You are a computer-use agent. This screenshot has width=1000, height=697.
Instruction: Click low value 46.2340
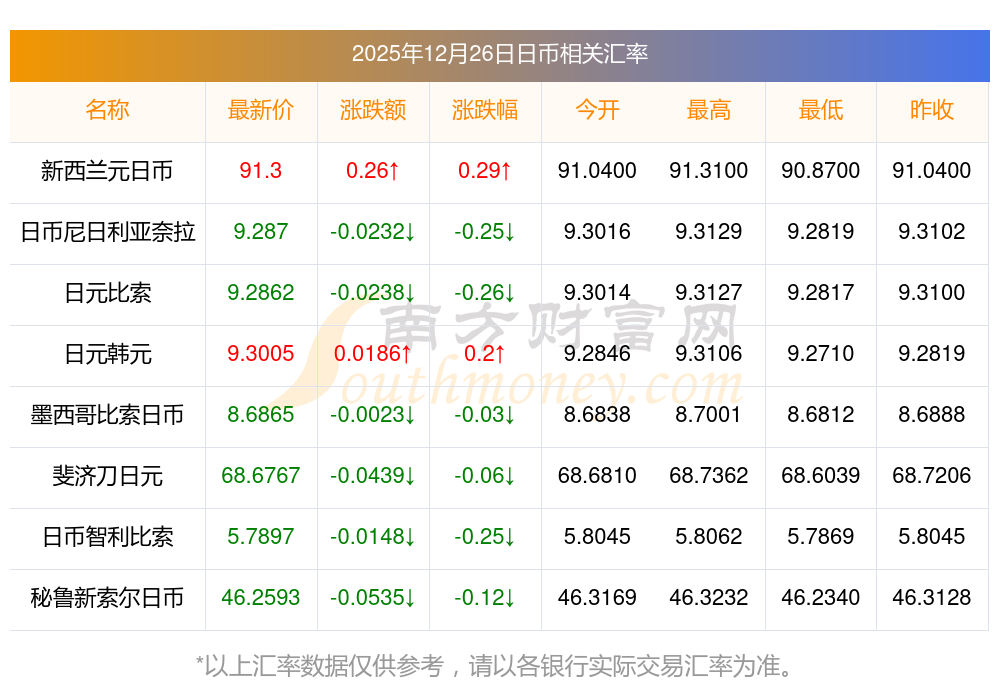820,598
